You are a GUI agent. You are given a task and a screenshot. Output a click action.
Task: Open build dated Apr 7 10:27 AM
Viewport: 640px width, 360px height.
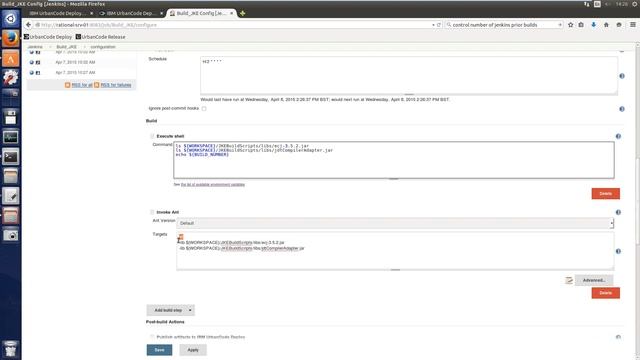click(75, 73)
